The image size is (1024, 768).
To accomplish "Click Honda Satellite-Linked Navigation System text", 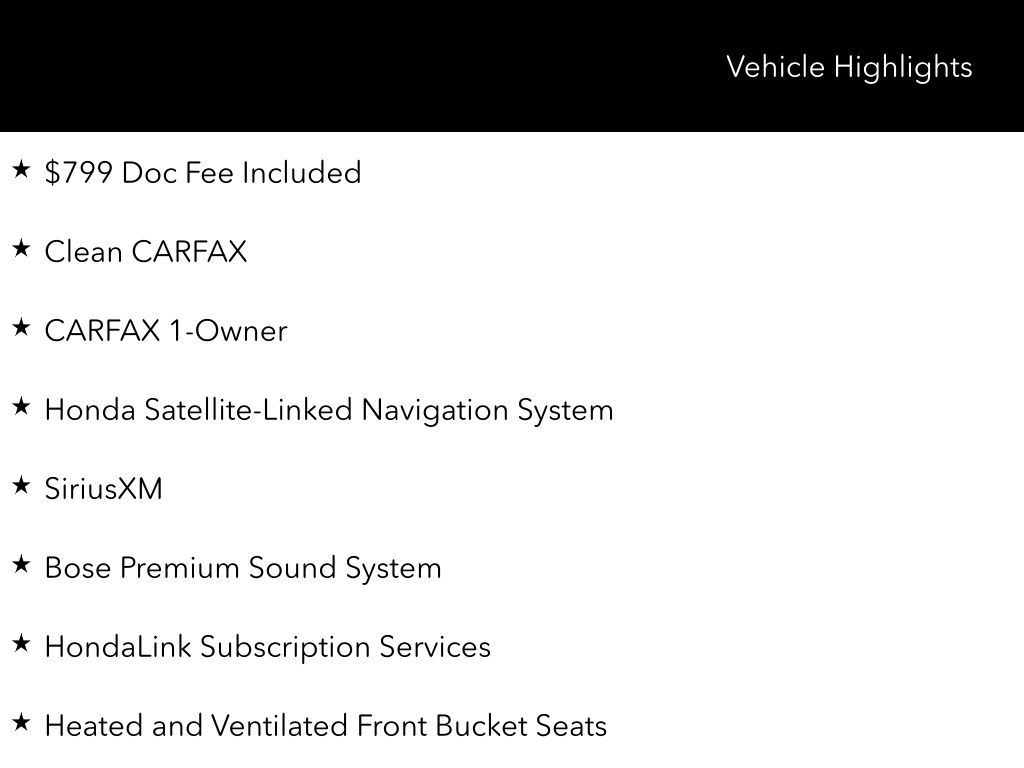I will click(329, 410).
